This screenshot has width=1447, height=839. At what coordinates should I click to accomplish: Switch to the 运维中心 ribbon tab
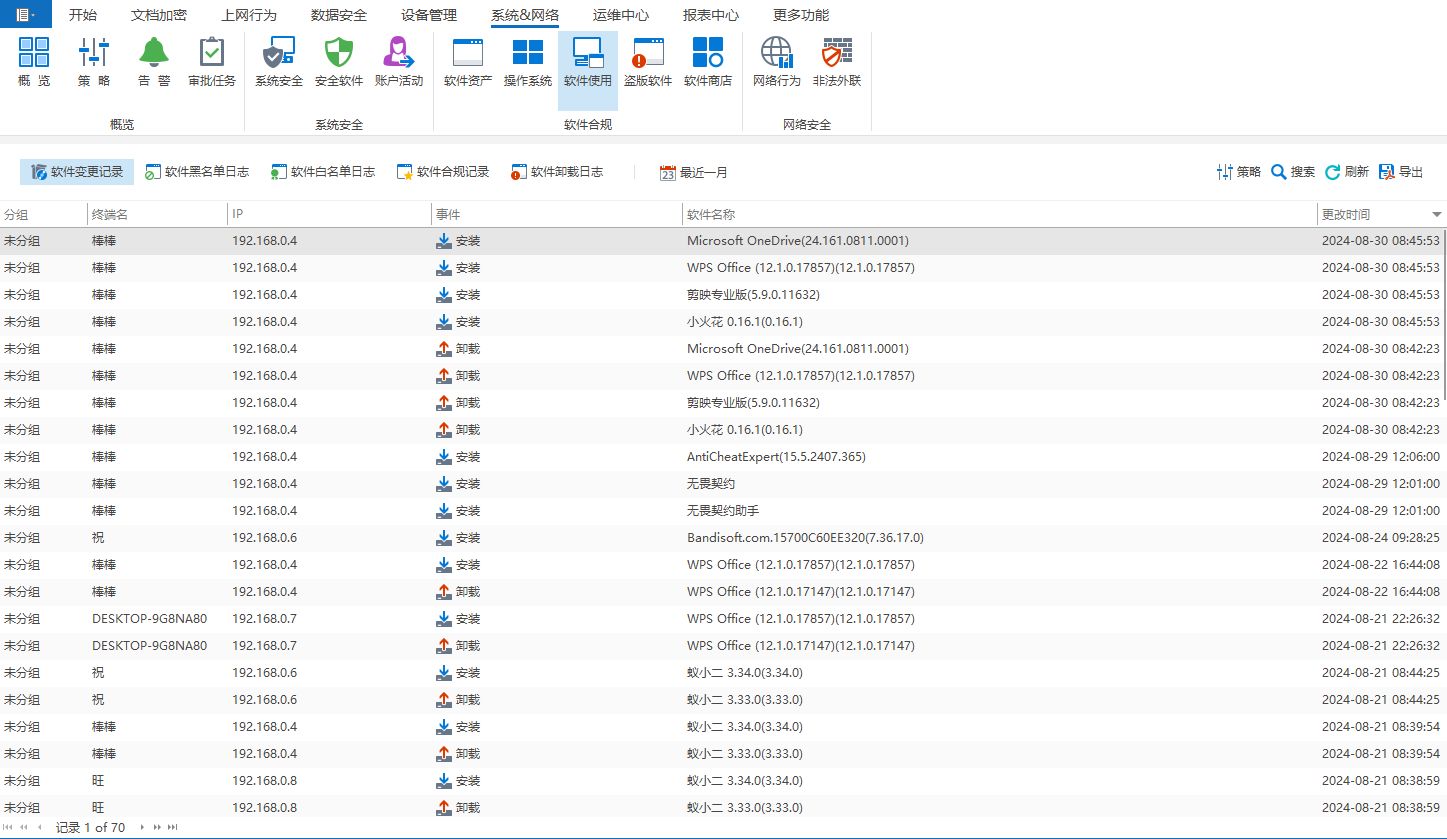pos(621,15)
